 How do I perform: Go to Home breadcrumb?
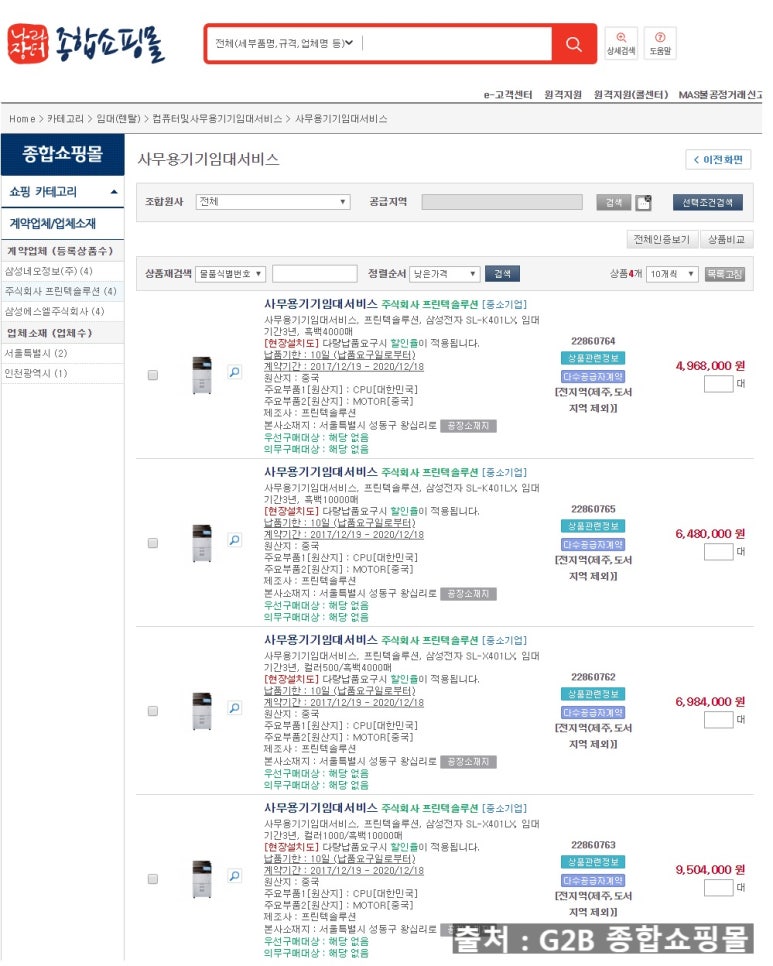pyautogui.click(x=22, y=119)
